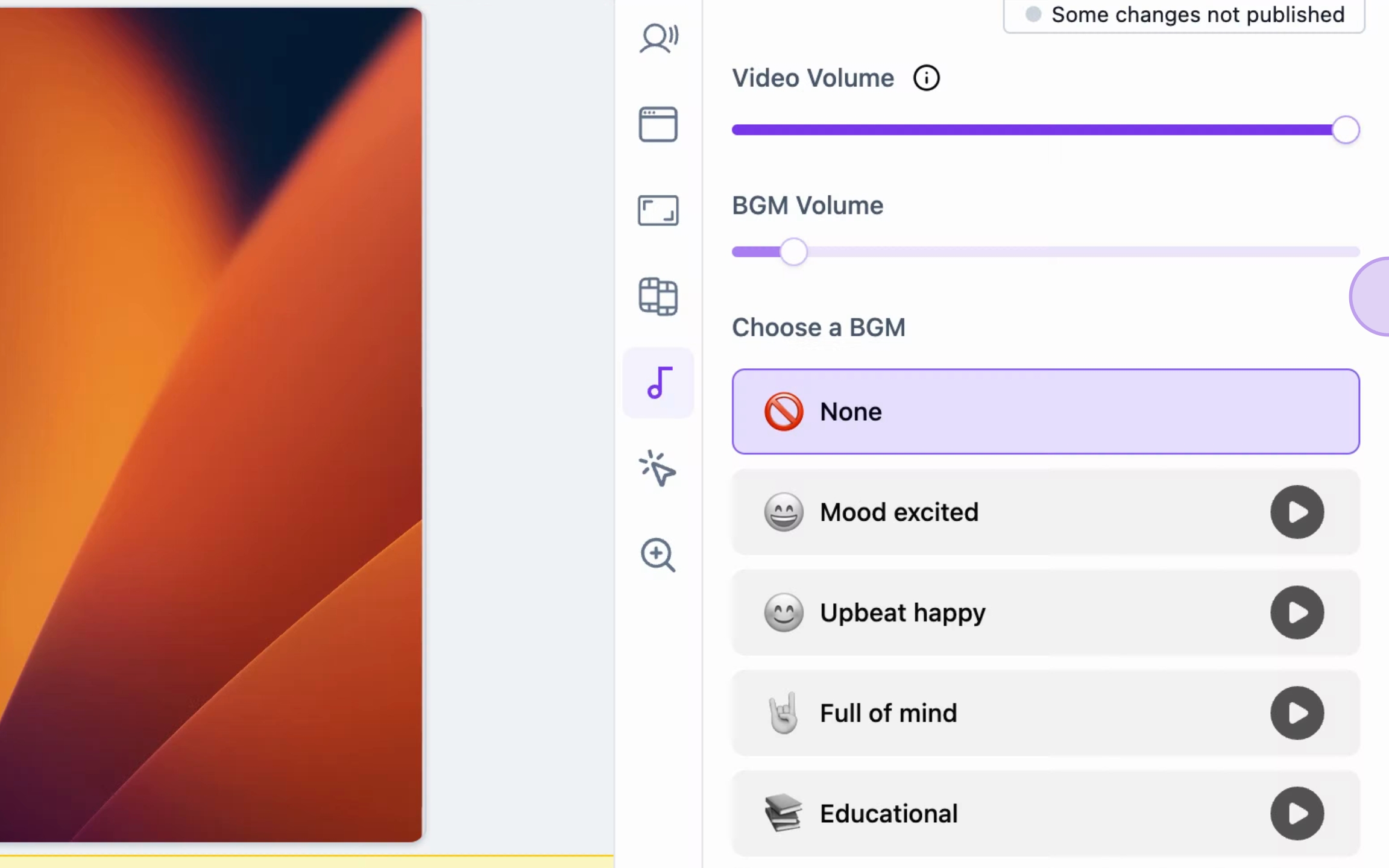Adjust the Video Volume slider handle
Viewport: 1389px width, 868px height.
tap(1346, 130)
